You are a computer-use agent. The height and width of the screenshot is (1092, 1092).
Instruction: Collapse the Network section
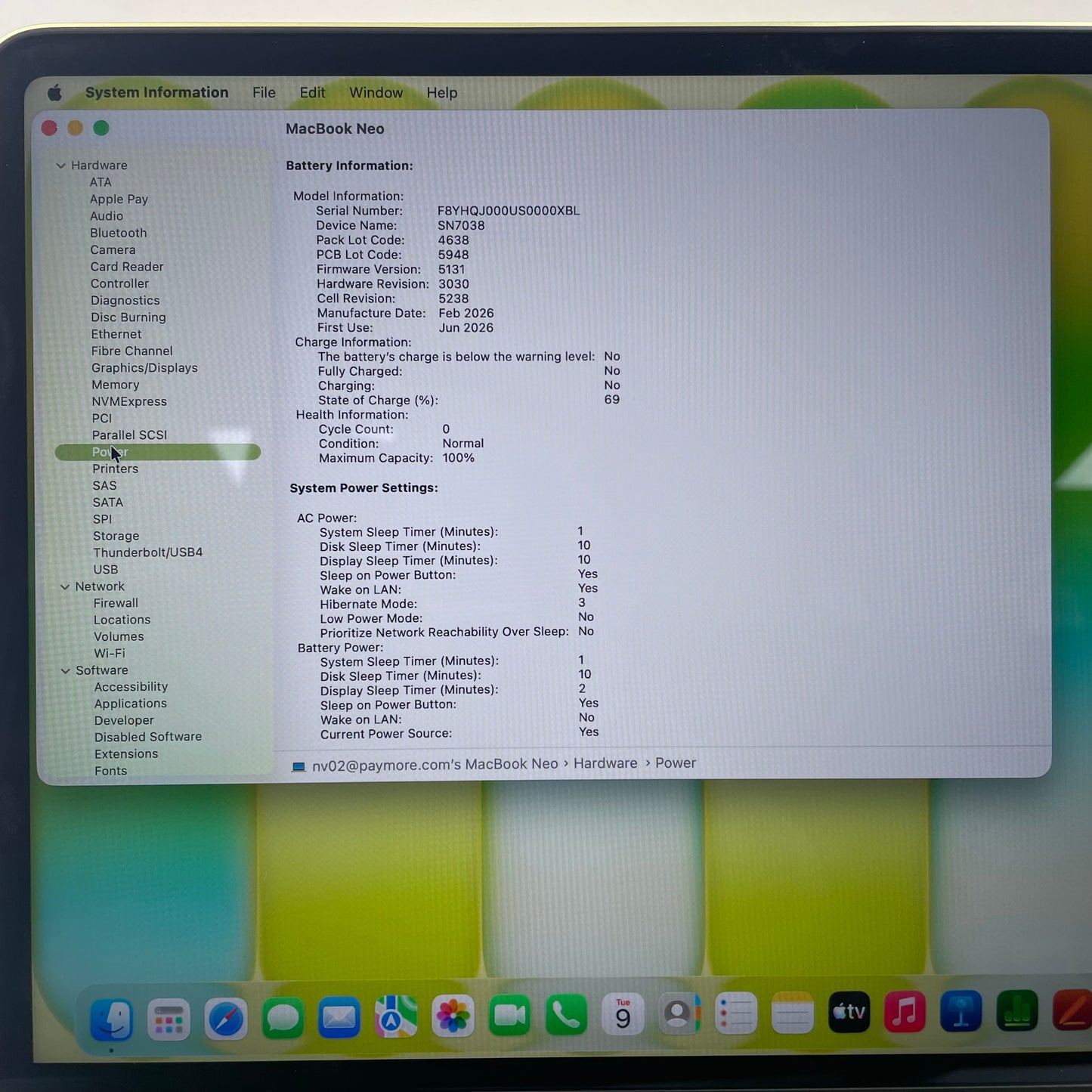[65, 587]
